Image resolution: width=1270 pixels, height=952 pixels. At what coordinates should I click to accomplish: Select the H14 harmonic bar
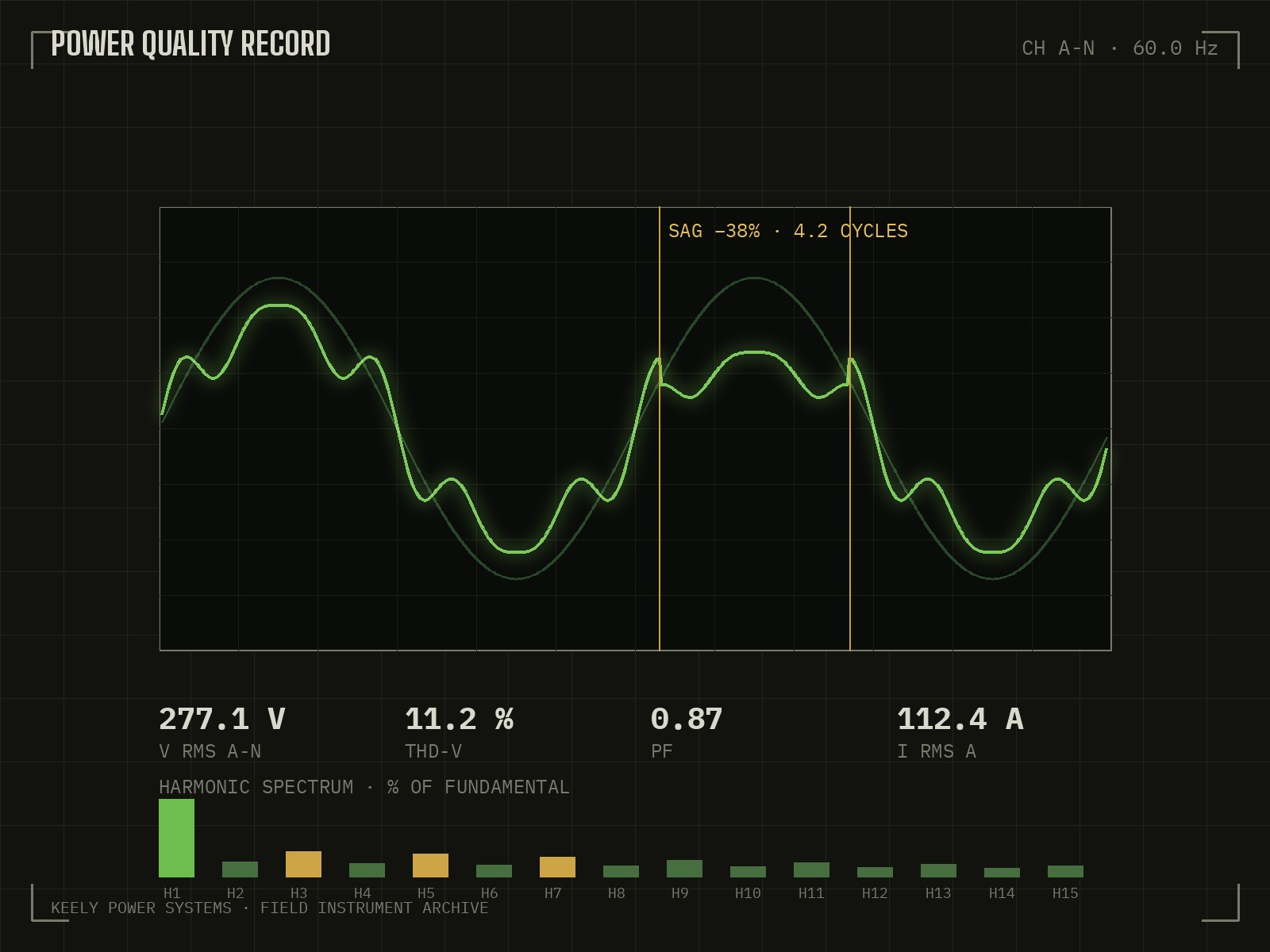point(1002,873)
